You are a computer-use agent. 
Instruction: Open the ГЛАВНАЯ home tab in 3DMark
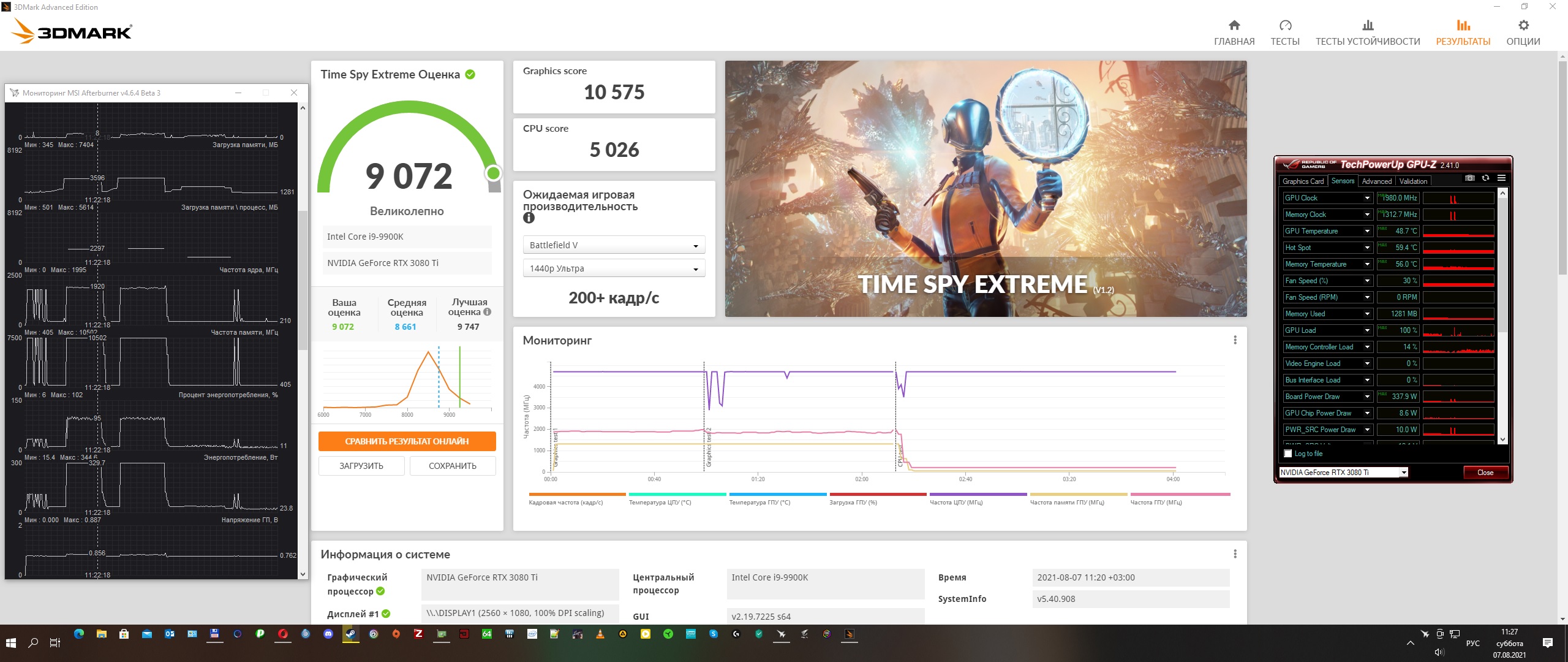coord(1234,32)
